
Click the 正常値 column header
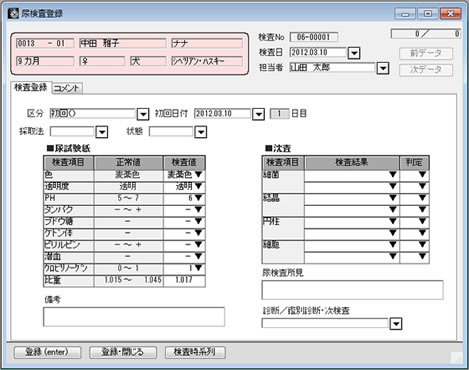[x=129, y=163]
